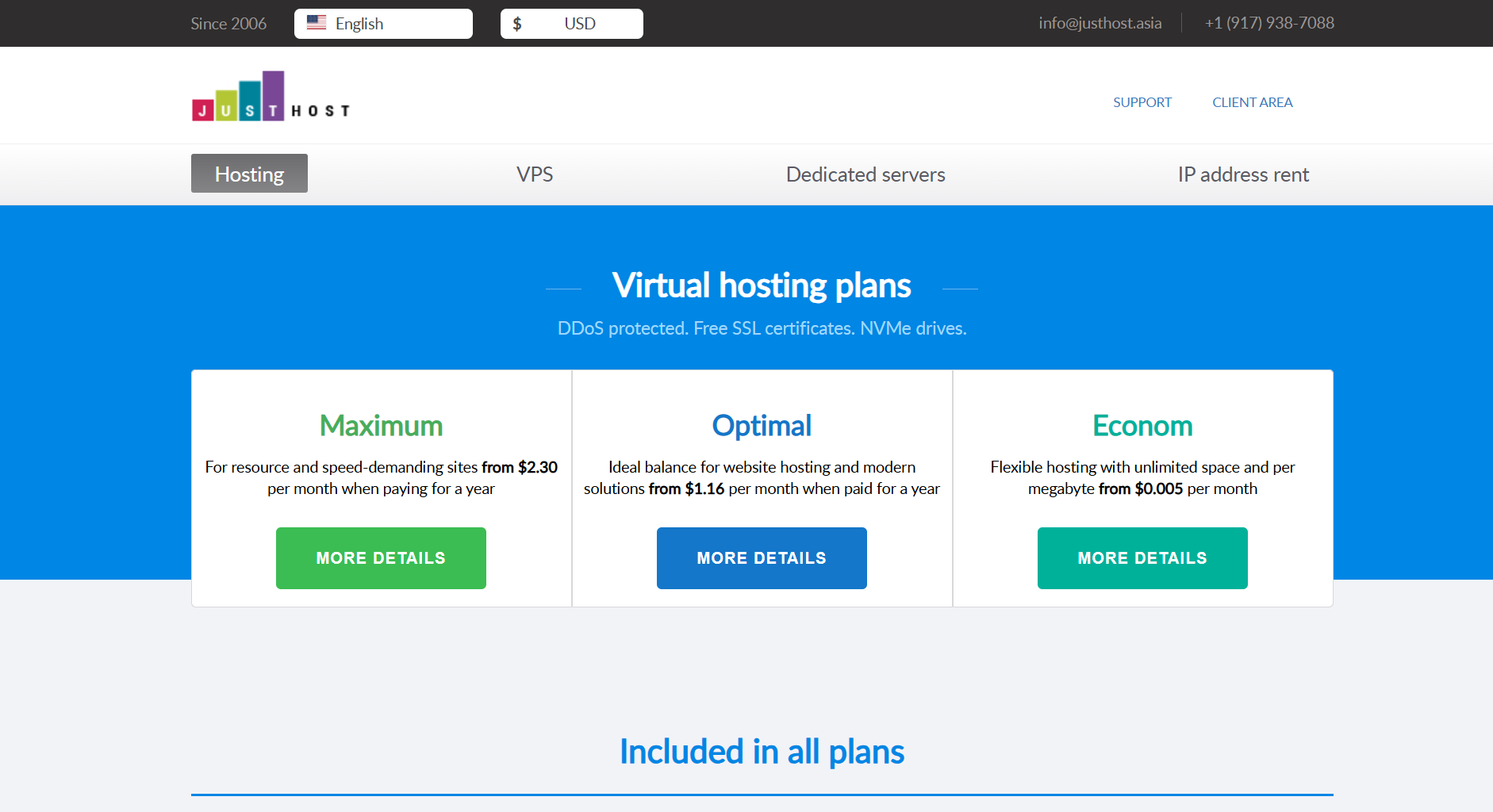This screenshot has height=812, width=1493.
Task: View more details for Econom plan
Action: click(1142, 558)
